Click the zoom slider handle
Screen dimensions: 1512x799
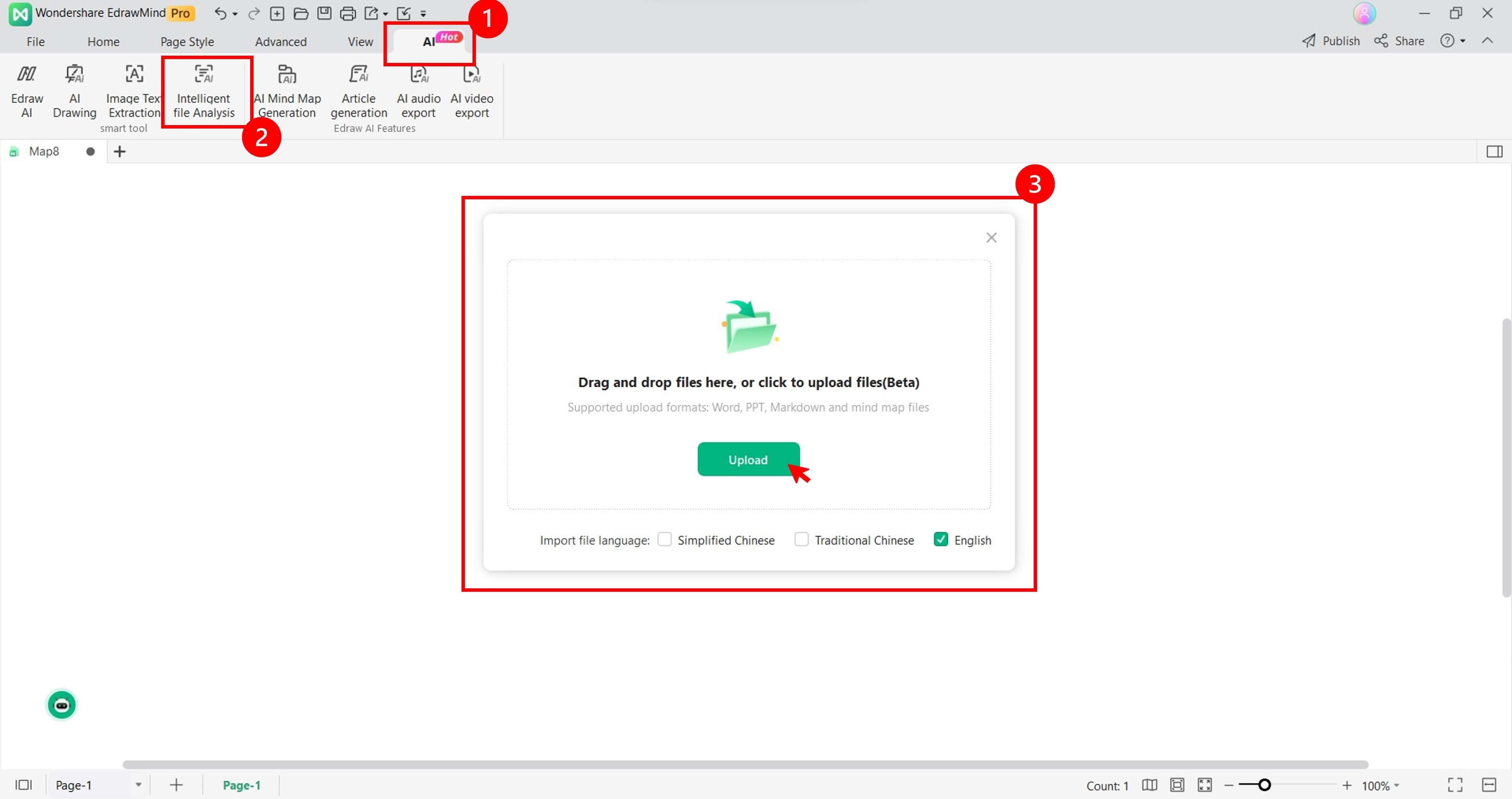coord(1264,785)
